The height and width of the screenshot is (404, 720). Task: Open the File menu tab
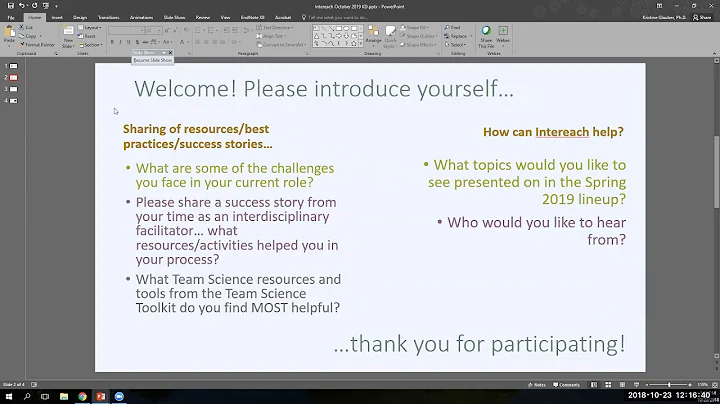pos(11,17)
